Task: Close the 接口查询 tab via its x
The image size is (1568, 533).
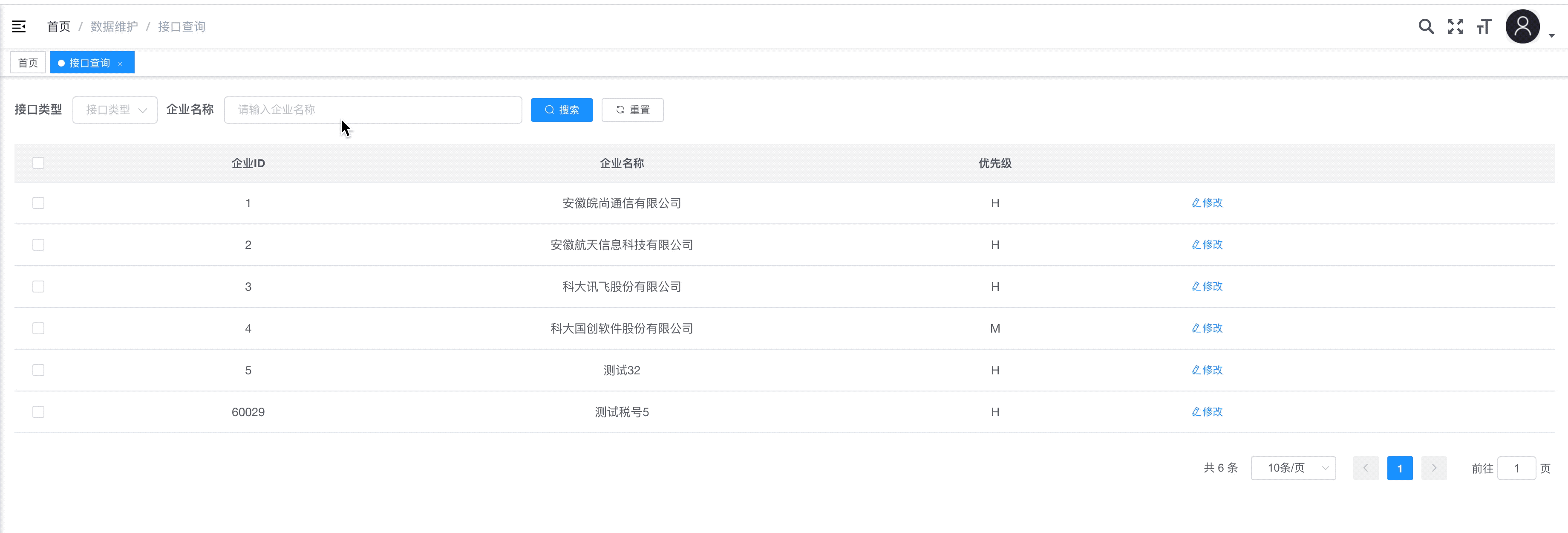Action: pos(121,64)
